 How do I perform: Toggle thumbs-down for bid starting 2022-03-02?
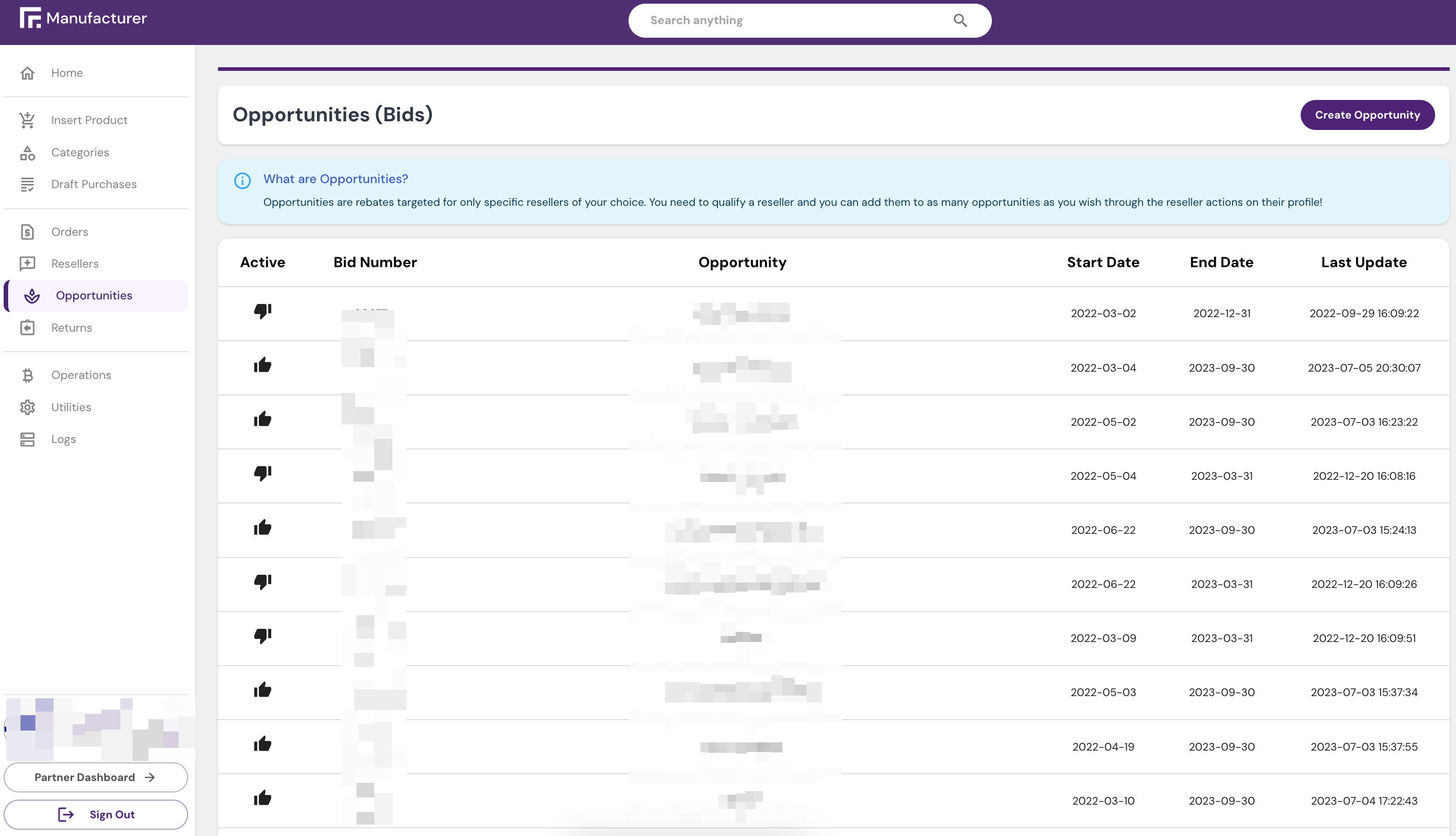(262, 311)
